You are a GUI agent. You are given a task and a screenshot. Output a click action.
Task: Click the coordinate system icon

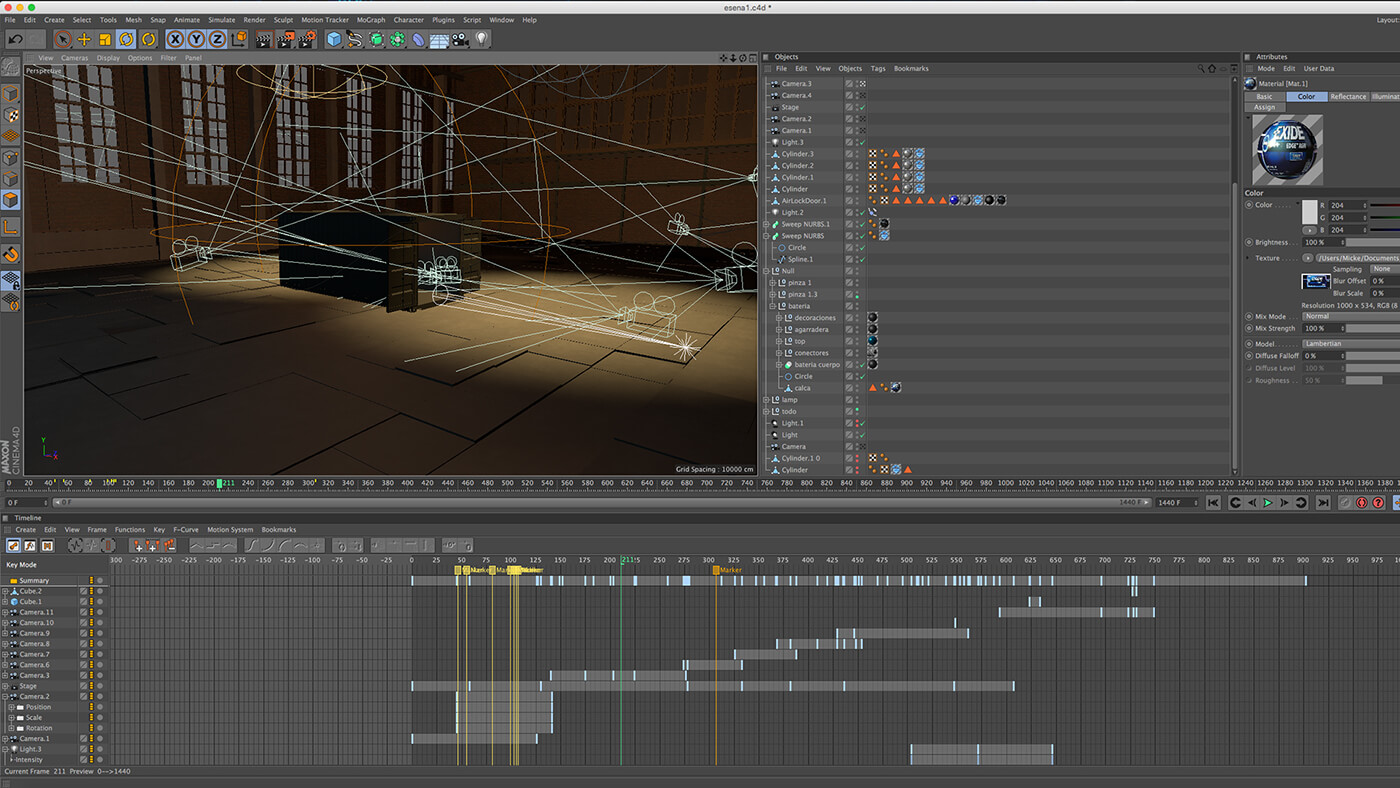pyautogui.click(x=238, y=39)
